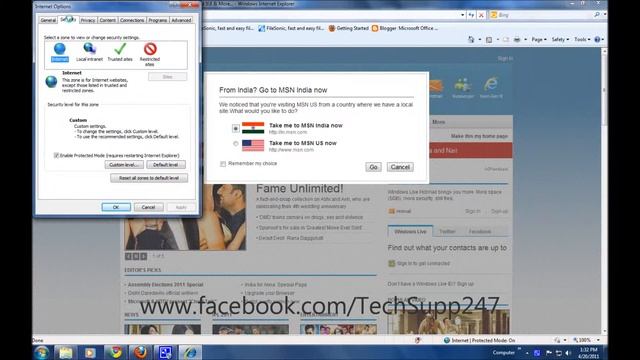Click the IE Help icon
This screenshot has width=640, height=360.
tap(597, 40)
